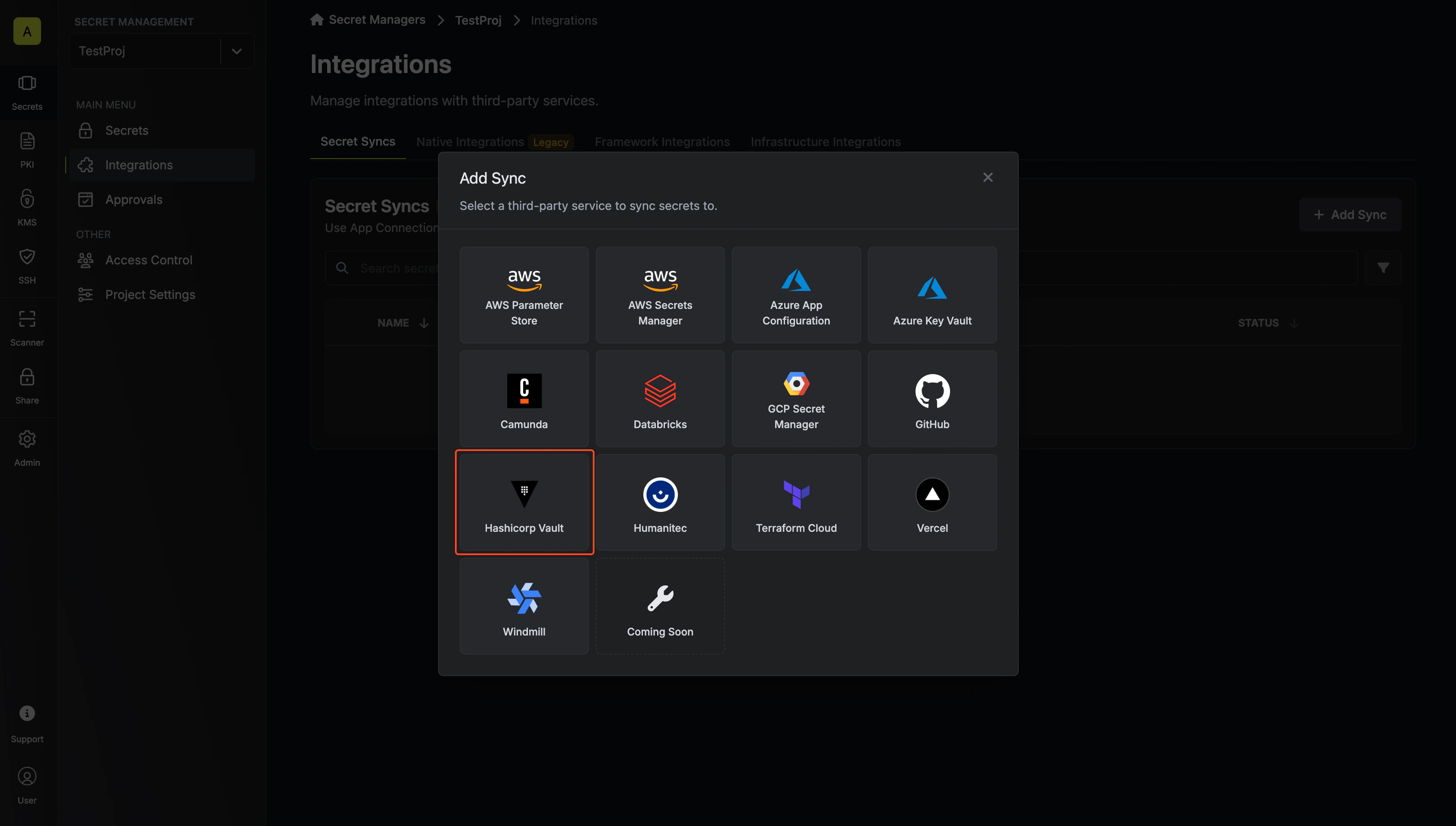Open the Share section
Image resolution: width=1456 pixels, height=826 pixels.
27,386
